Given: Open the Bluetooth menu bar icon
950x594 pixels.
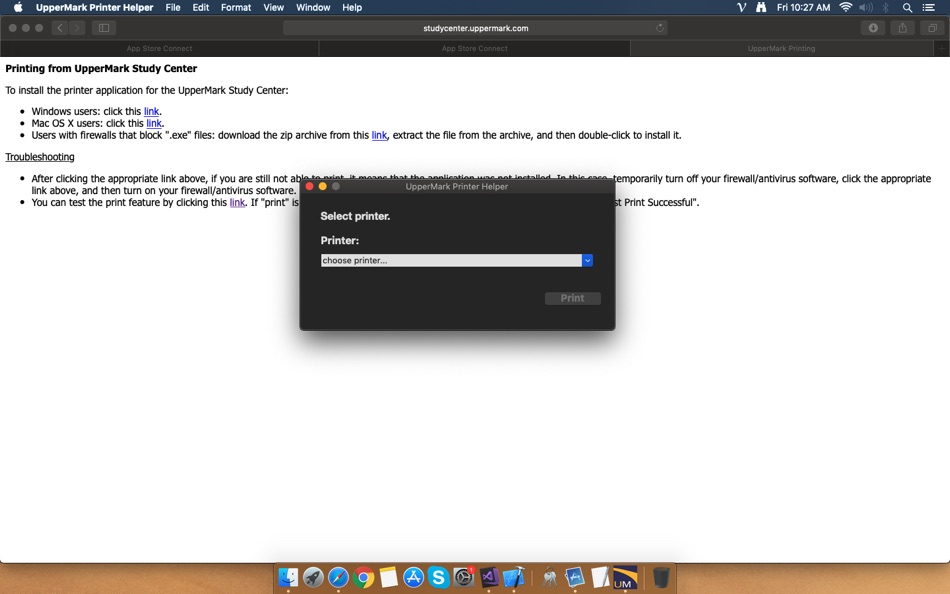Looking at the screenshot, I should click(885, 7).
